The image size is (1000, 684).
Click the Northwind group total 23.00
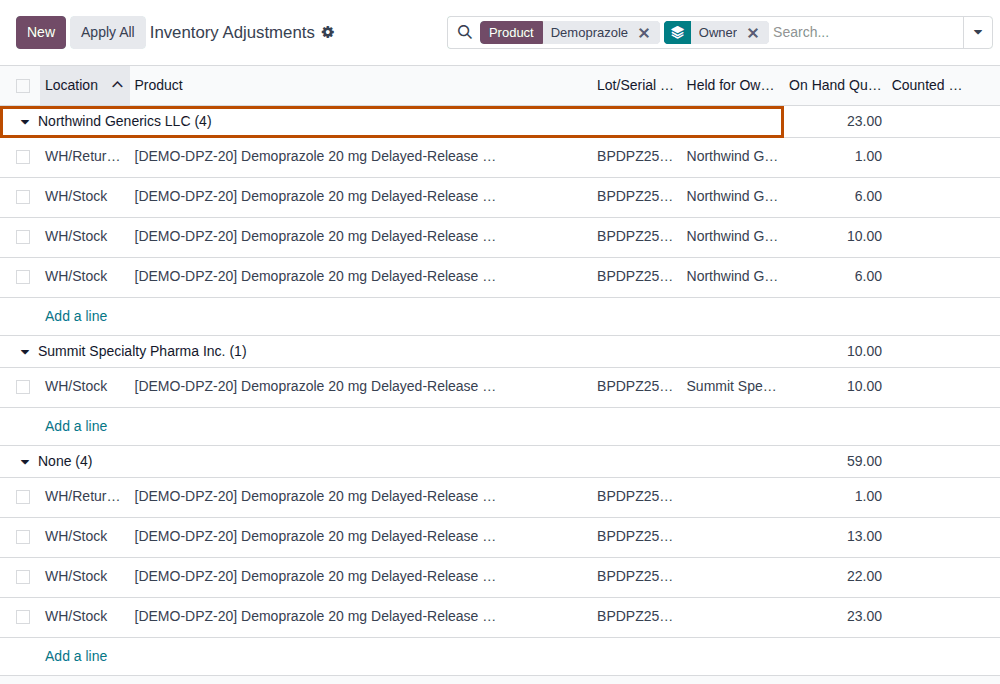[864, 121]
